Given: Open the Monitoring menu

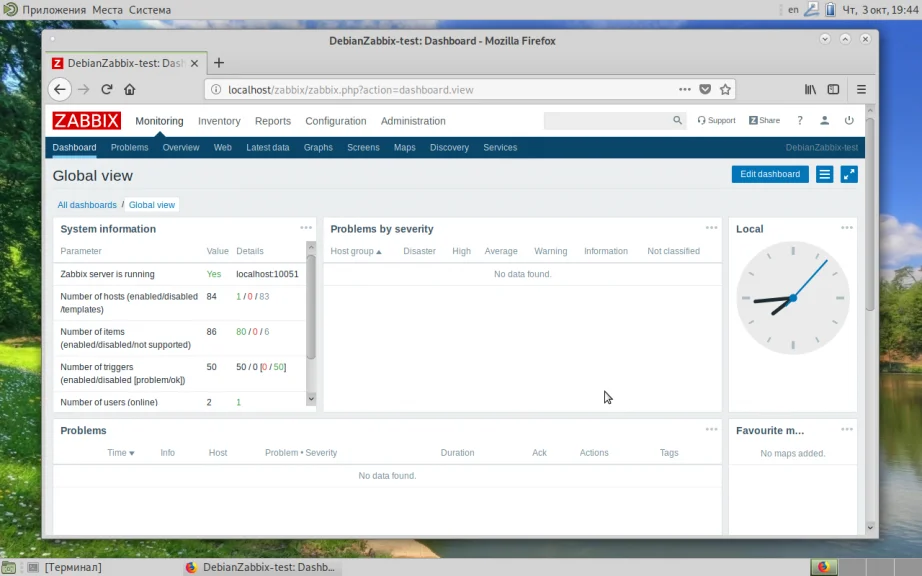Looking at the screenshot, I should pyautogui.click(x=159, y=120).
